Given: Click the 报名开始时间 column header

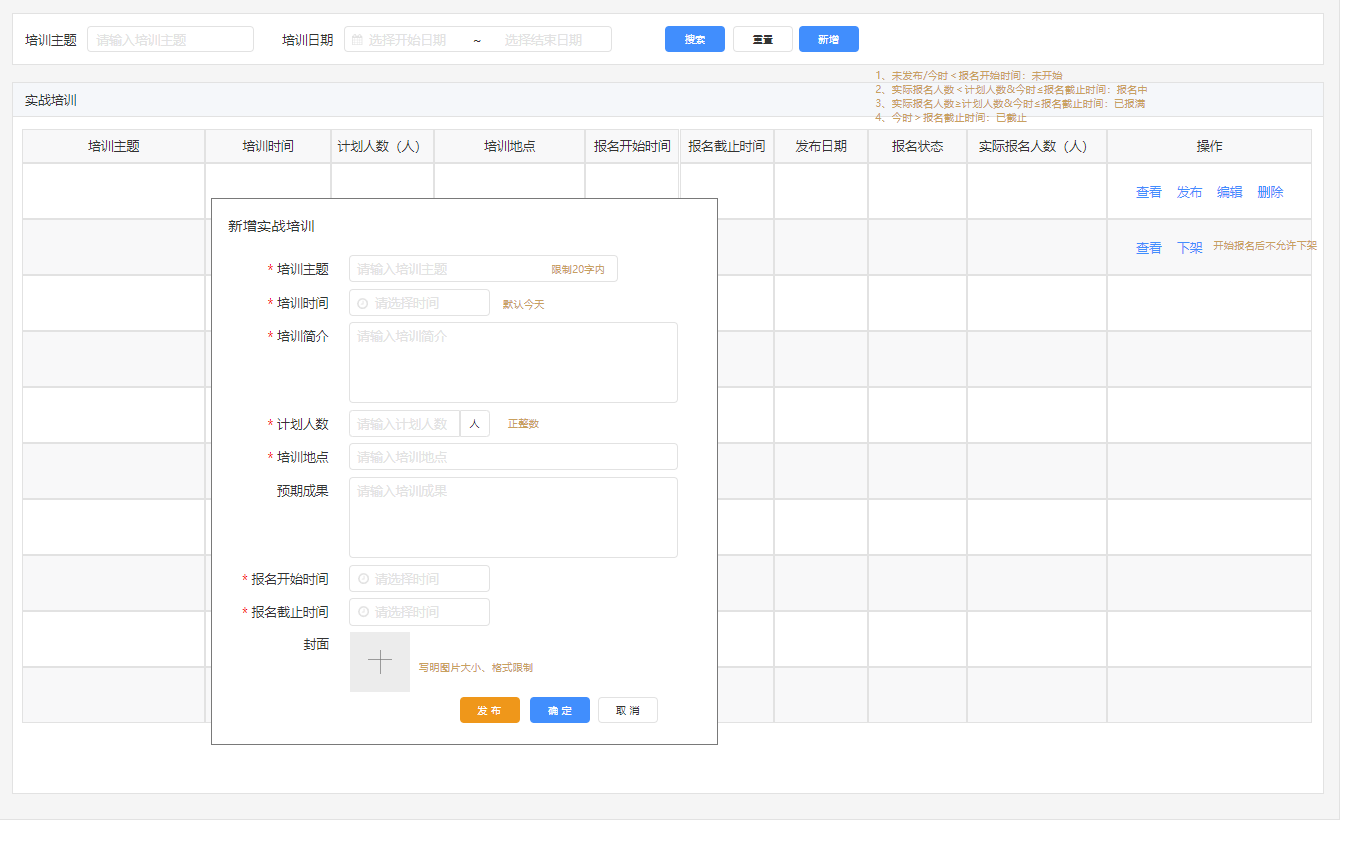Looking at the screenshot, I should click(632, 146).
